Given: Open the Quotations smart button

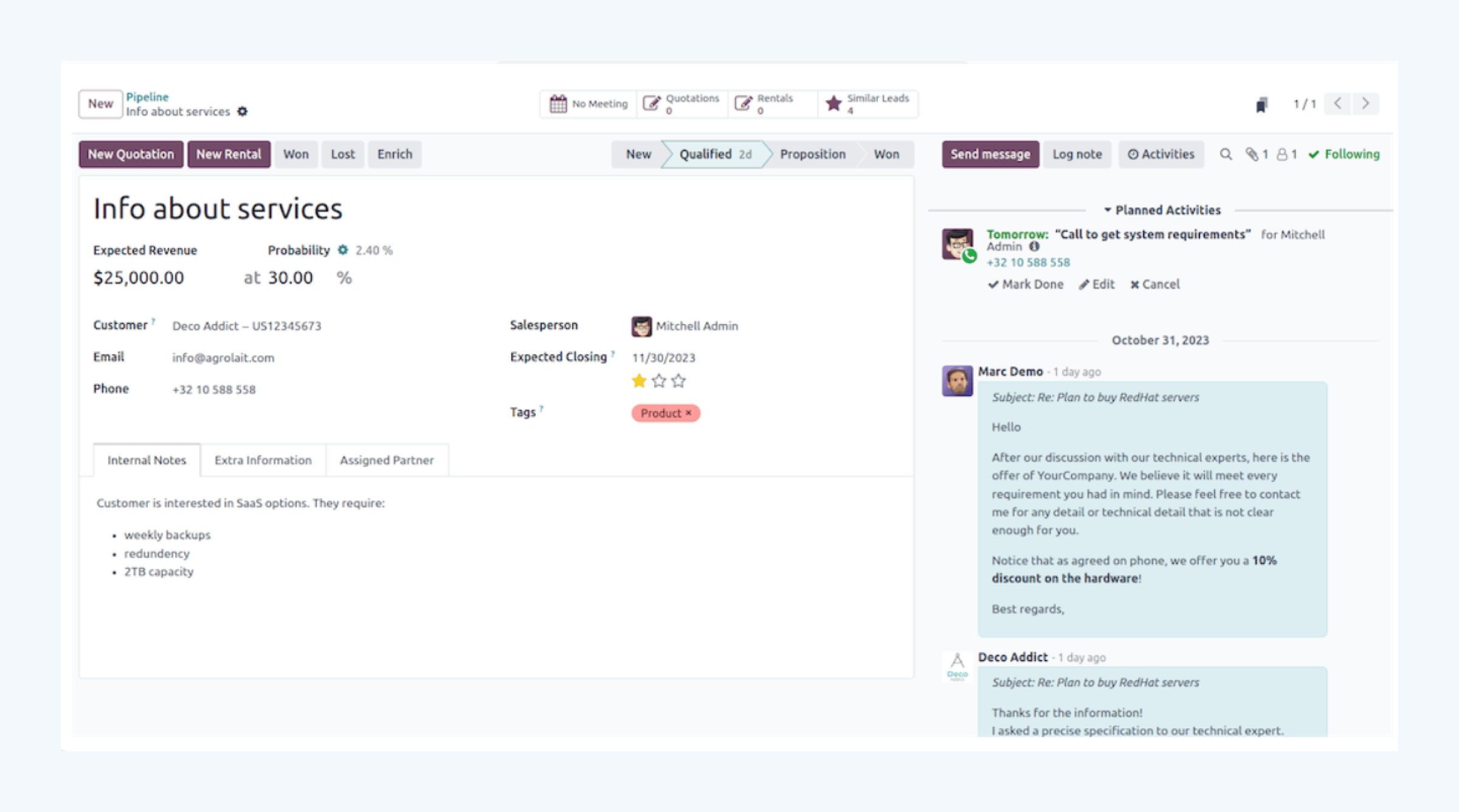Looking at the screenshot, I should 681,104.
